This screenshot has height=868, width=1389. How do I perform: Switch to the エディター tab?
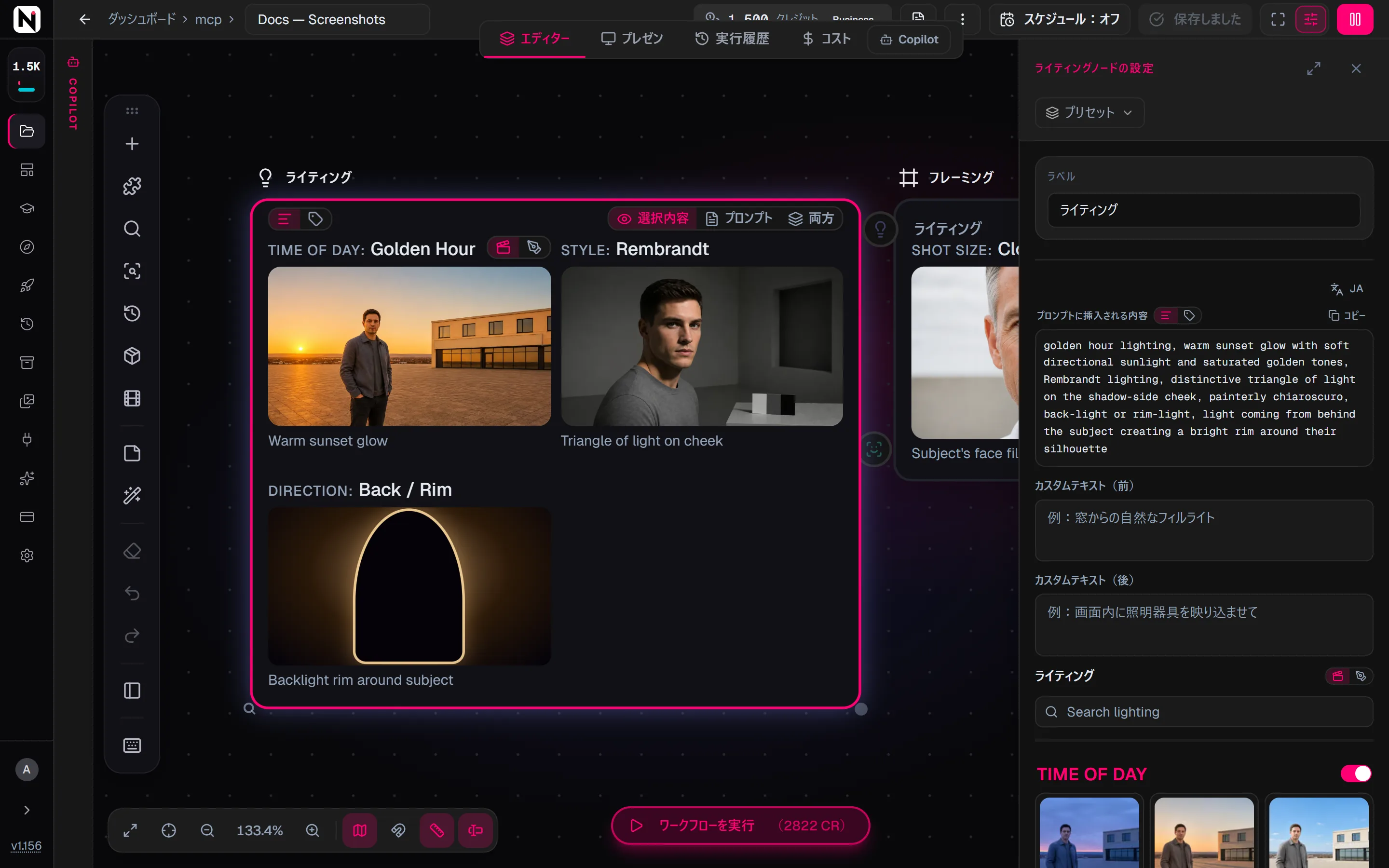(534, 39)
